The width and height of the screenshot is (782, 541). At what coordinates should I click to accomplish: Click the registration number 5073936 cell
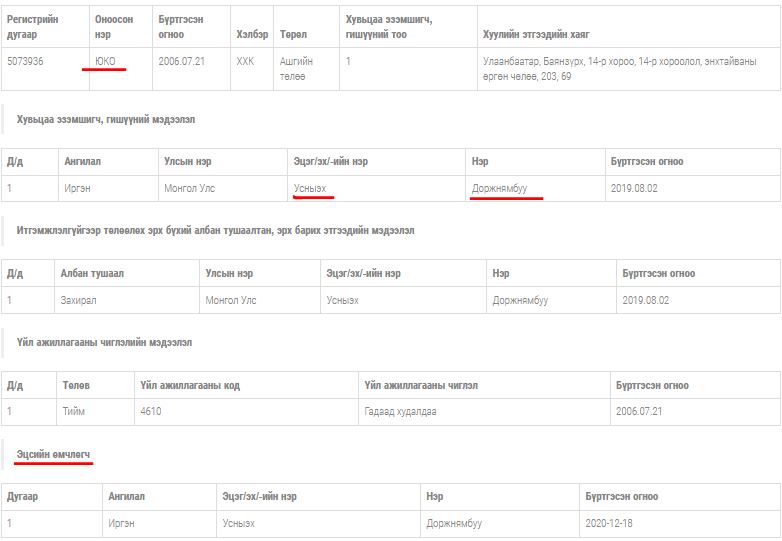[x=26, y=61]
